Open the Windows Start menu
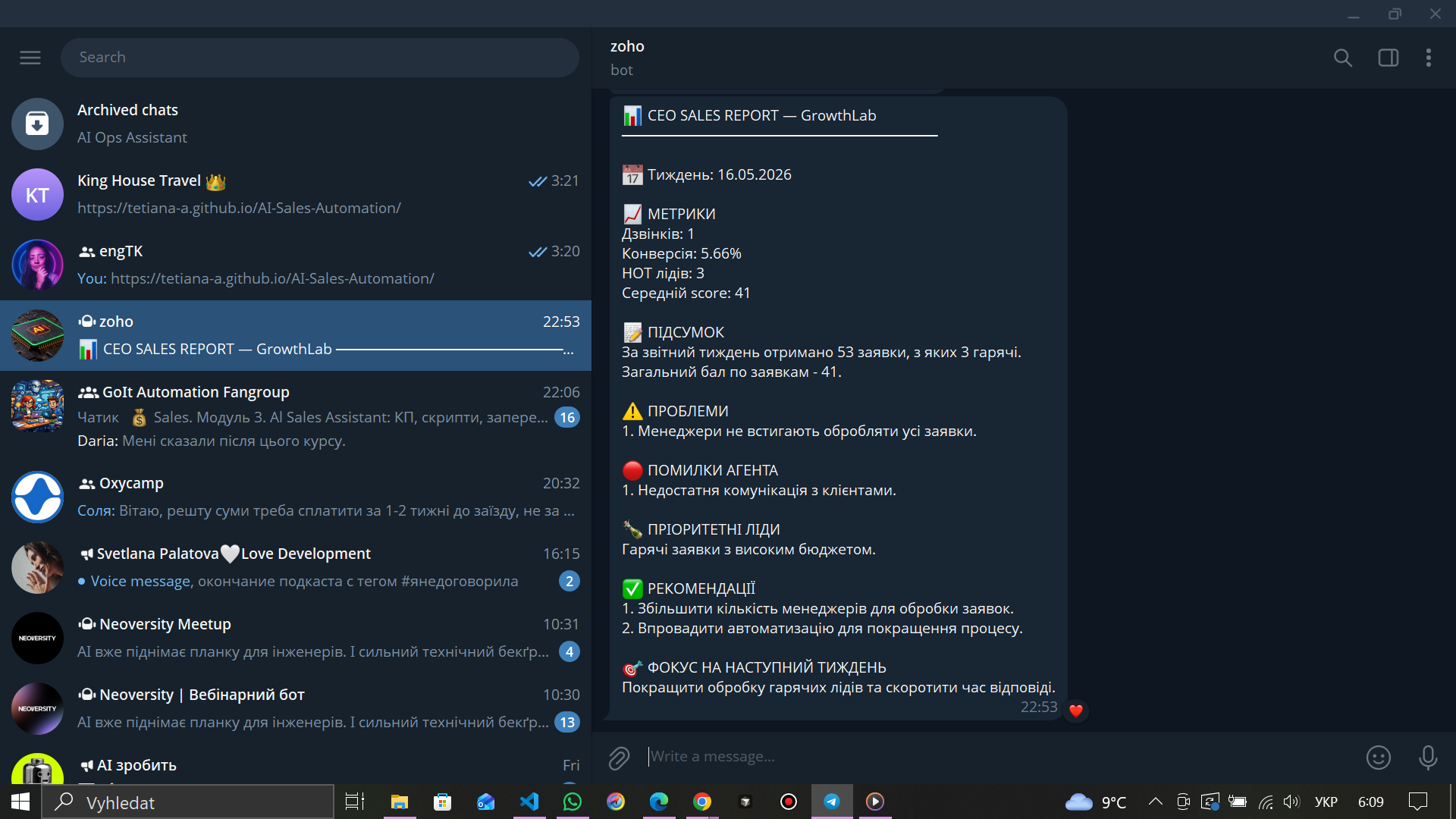The height and width of the screenshot is (819, 1456). (20, 802)
